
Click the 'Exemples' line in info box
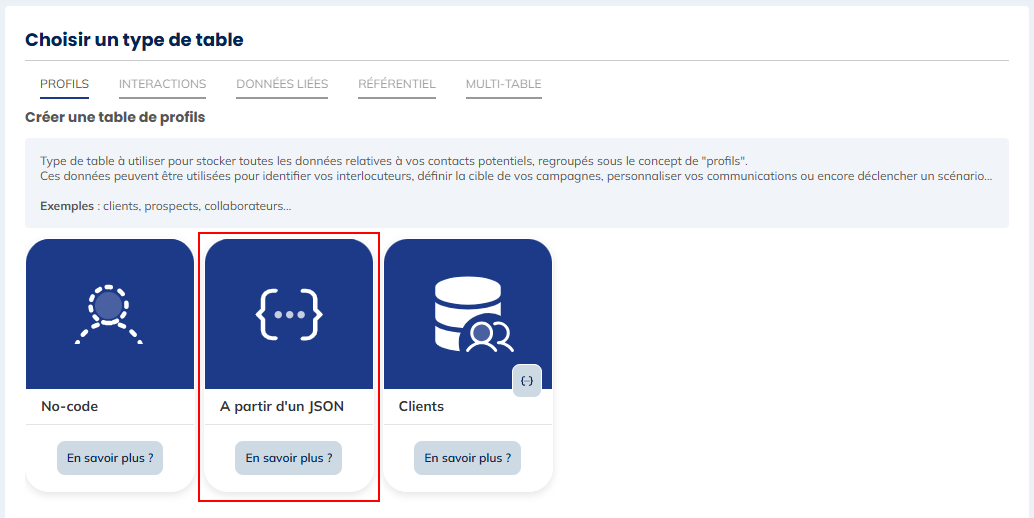[165, 206]
